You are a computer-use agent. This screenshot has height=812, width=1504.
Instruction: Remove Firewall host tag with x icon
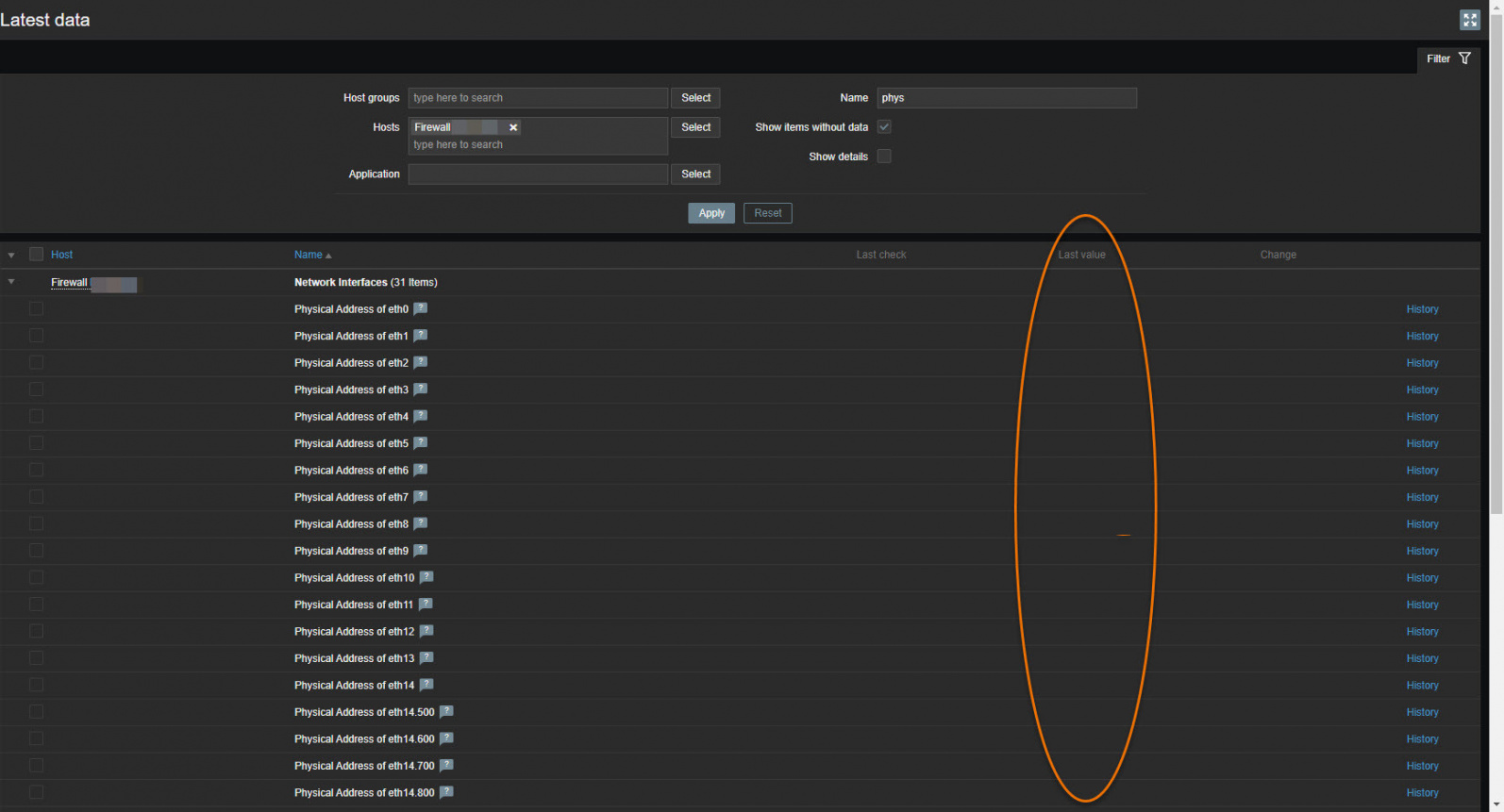[513, 127]
